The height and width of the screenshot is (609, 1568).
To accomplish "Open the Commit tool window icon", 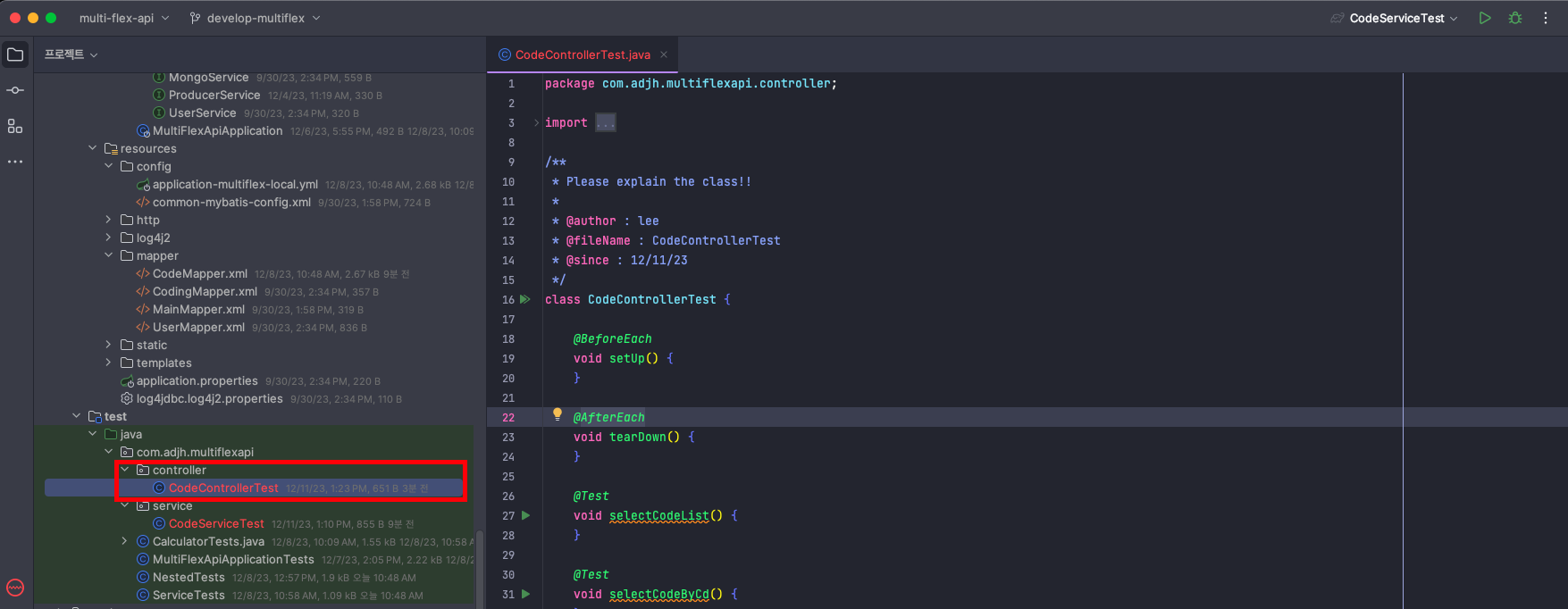I will (15, 90).
